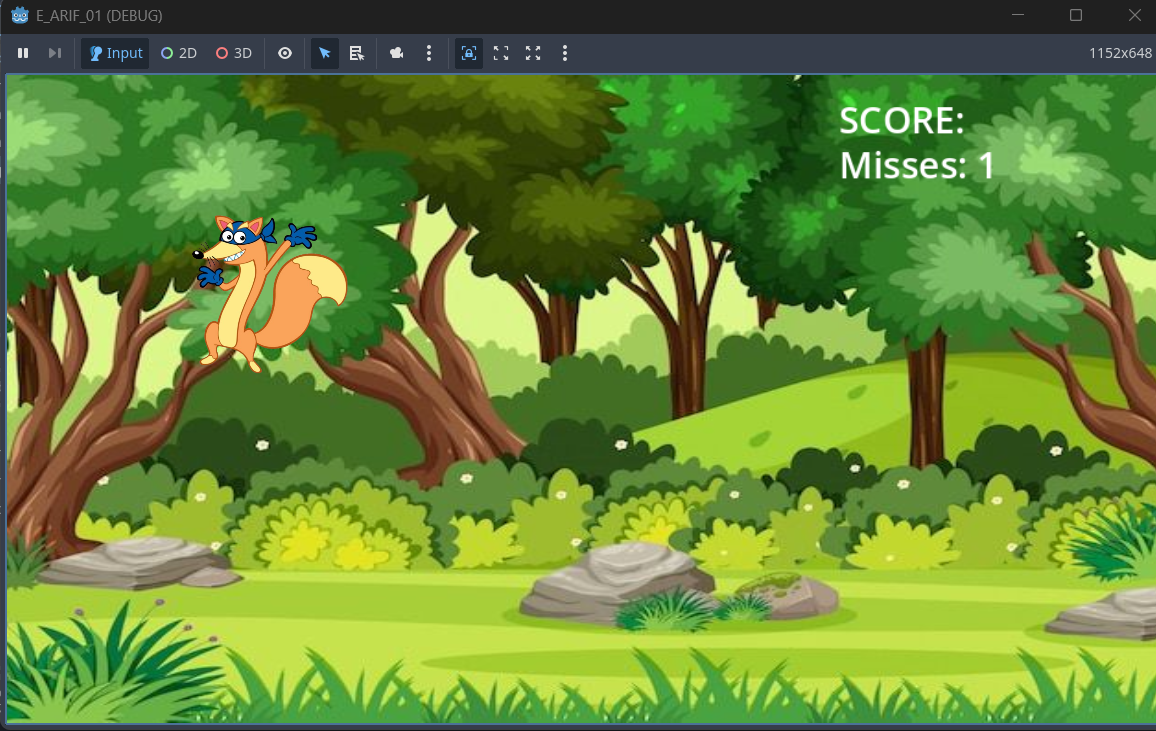Switch to 2D node selection mode
The height and width of the screenshot is (731, 1156).
pos(178,53)
